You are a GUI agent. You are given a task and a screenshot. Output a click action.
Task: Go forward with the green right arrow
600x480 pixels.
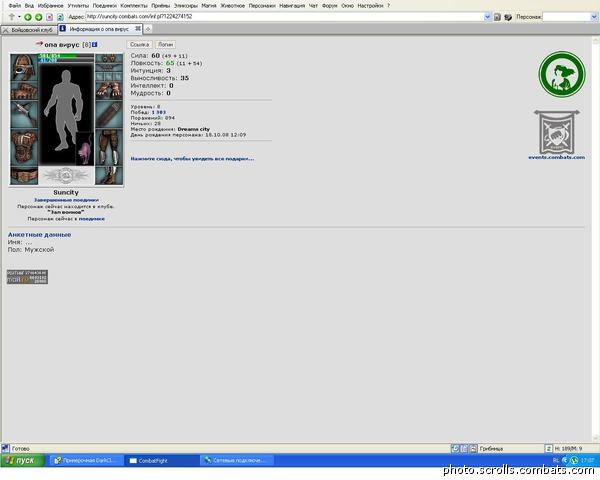(38, 17)
